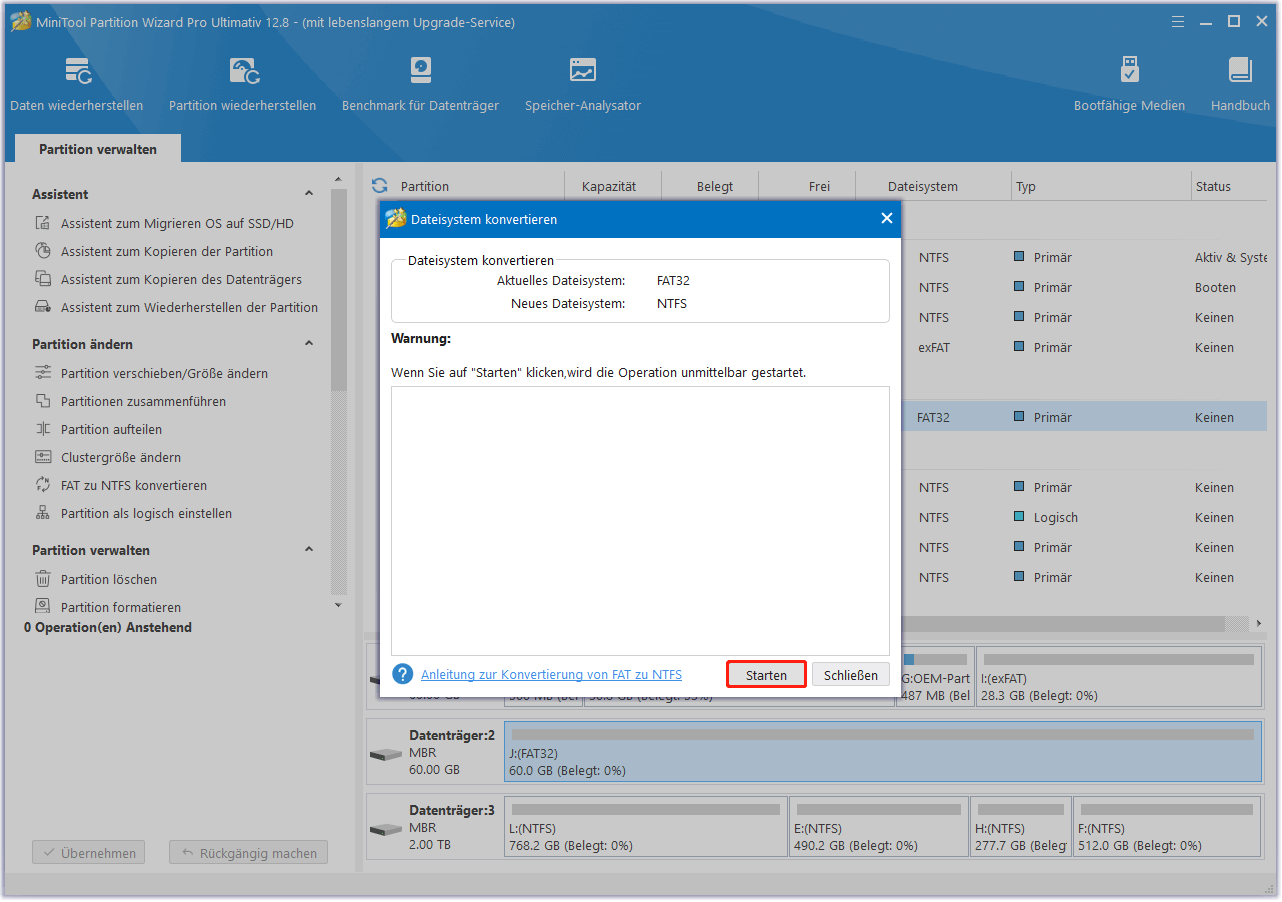The height and width of the screenshot is (902, 1282).
Task: Open Speicher-Analysator
Action: coord(583,85)
